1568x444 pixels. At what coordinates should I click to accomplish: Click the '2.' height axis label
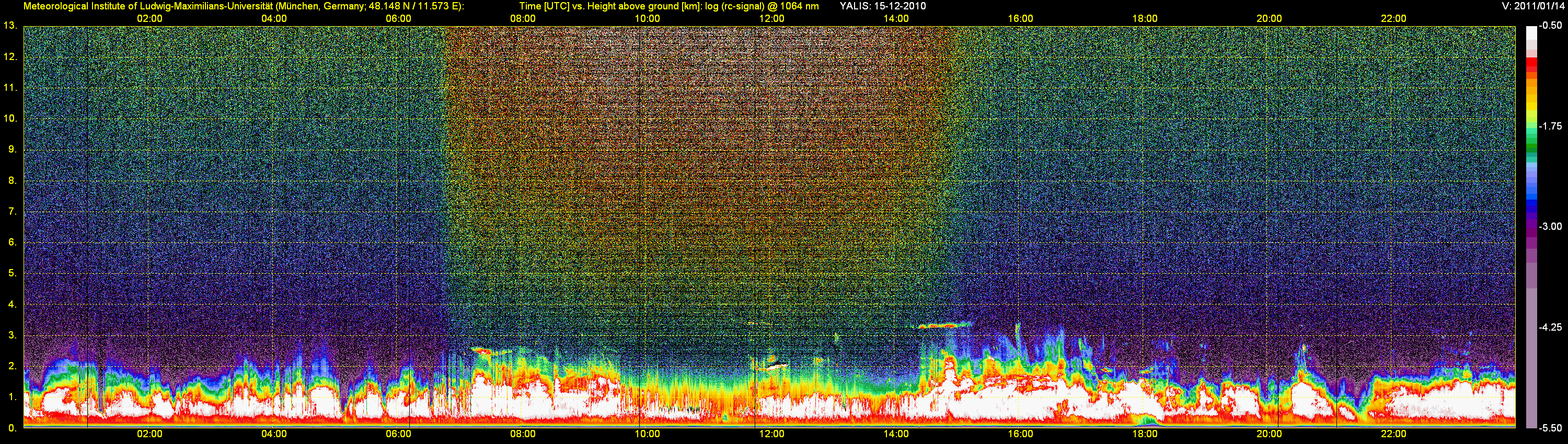coord(12,366)
